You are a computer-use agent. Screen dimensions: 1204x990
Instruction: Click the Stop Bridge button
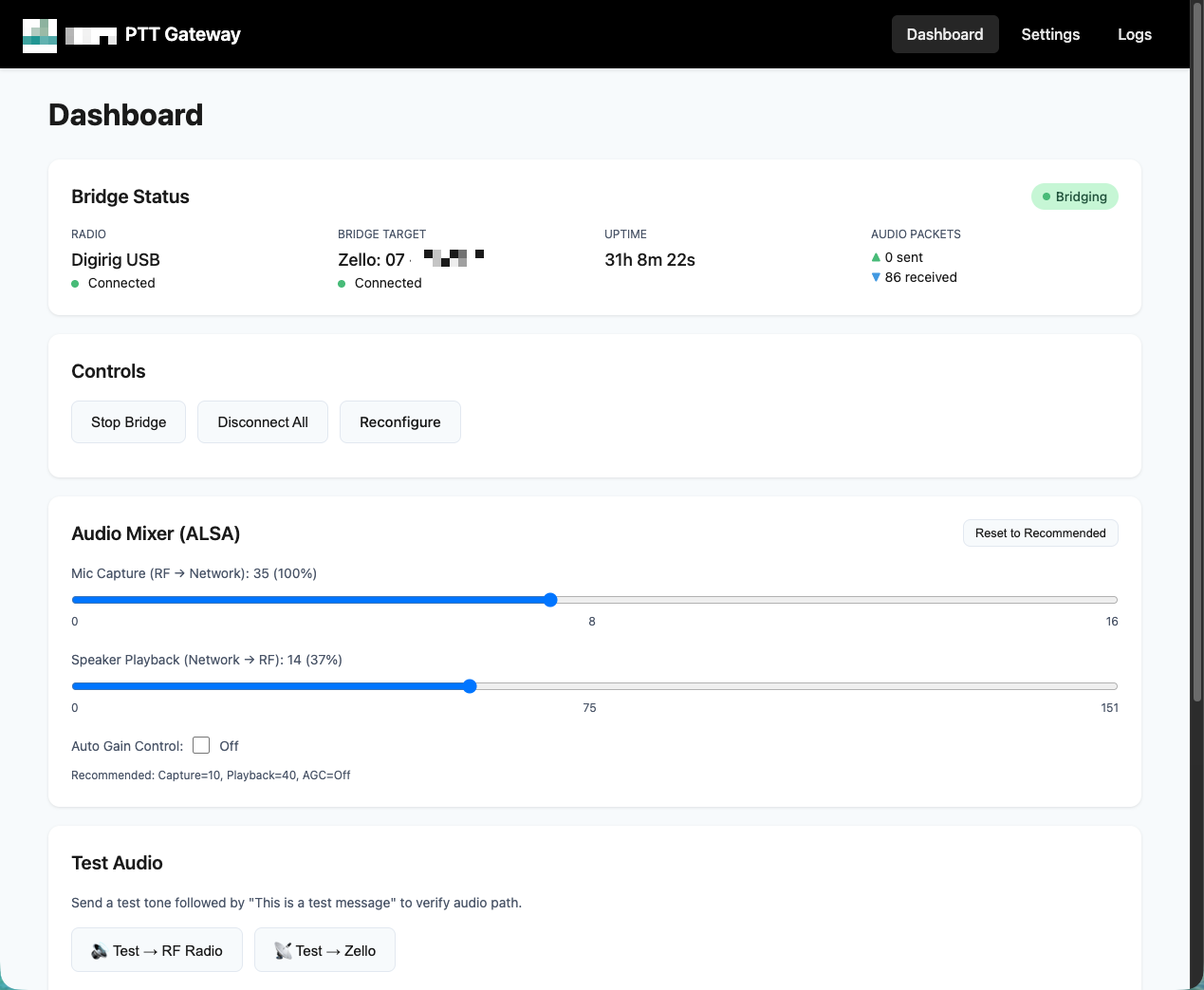click(x=128, y=421)
